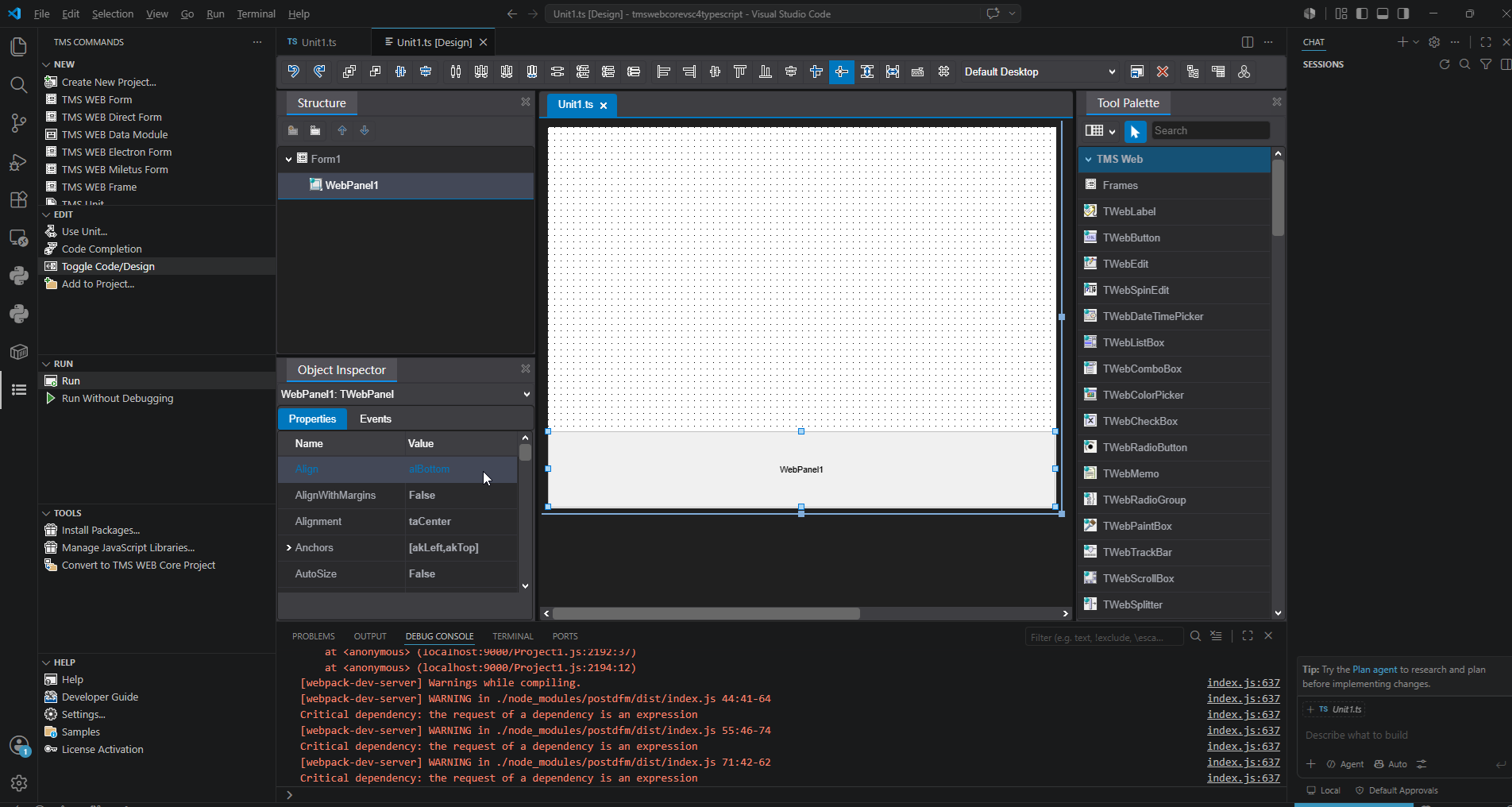The width and height of the screenshot is (1512, 807).
Task: Open the Terminal menu
Action: [256, 14]
